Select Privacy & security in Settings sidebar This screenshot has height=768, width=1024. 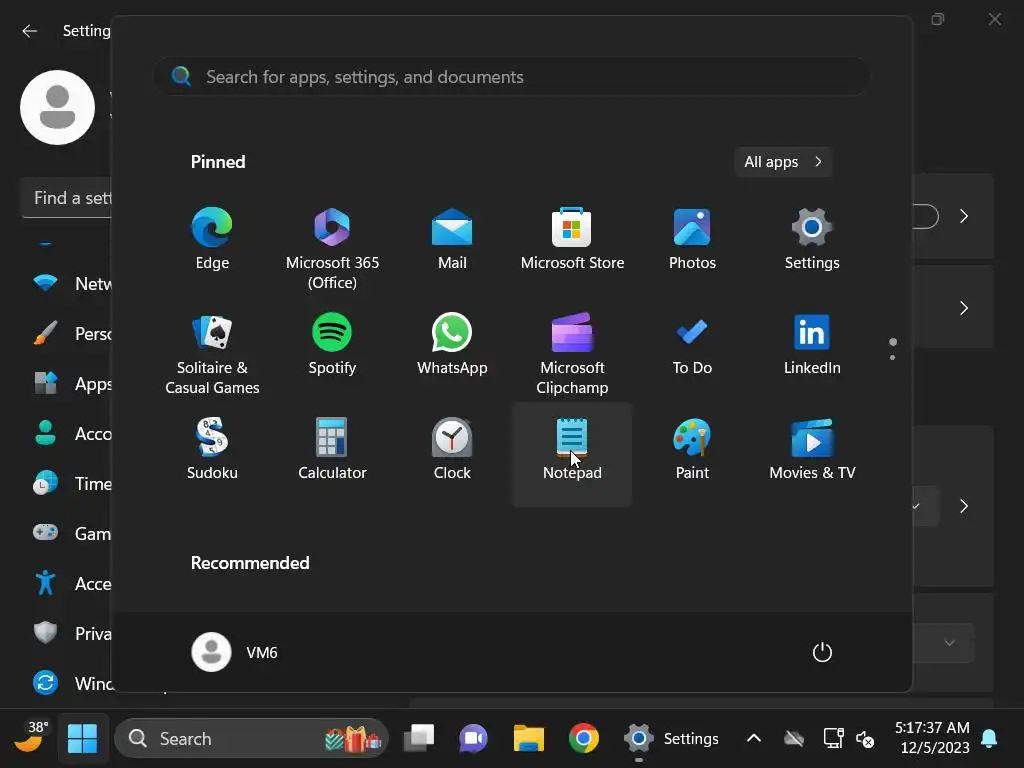[x=72, y=633]
